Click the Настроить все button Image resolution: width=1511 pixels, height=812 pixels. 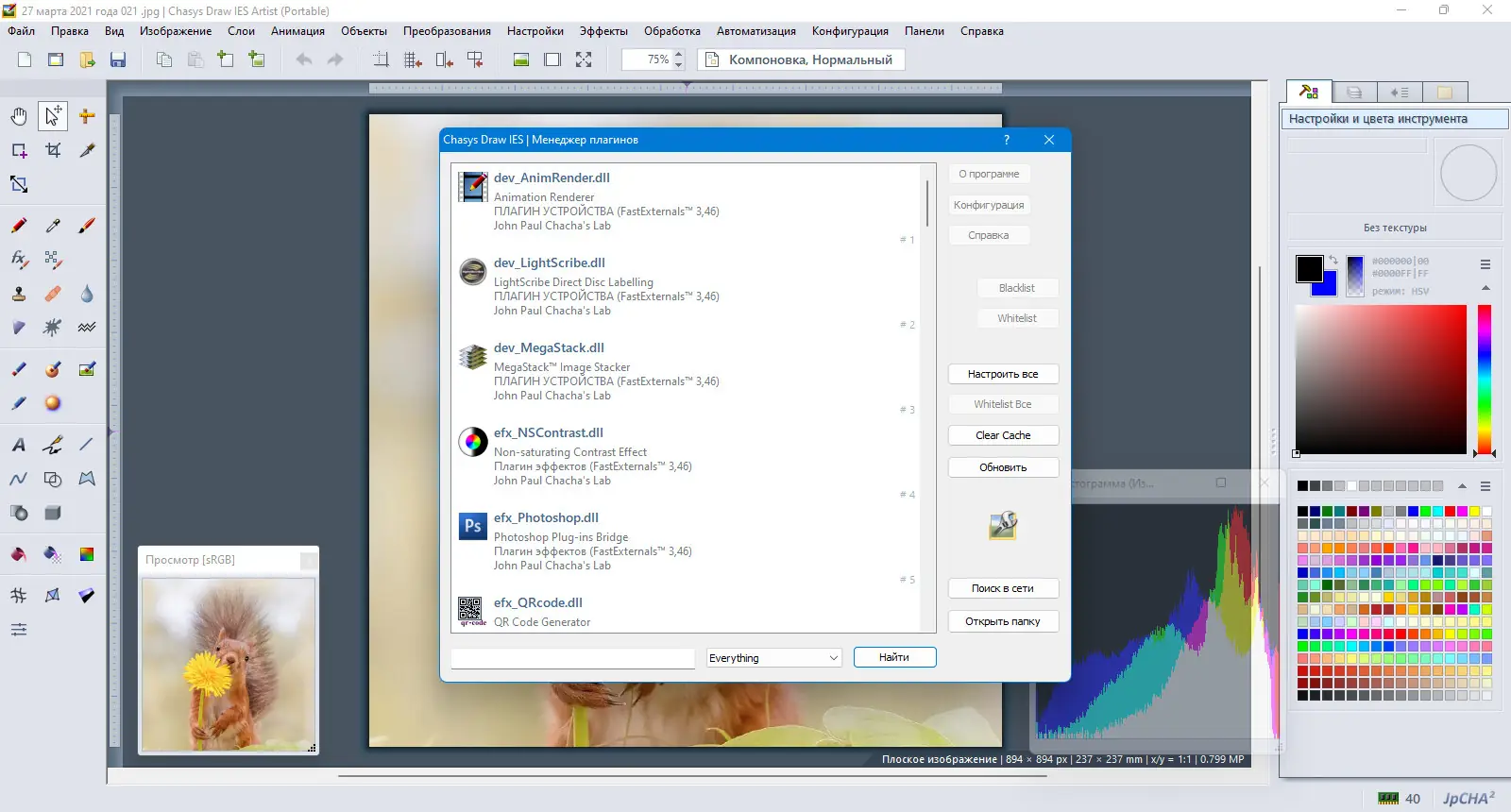coord(1003,374)
